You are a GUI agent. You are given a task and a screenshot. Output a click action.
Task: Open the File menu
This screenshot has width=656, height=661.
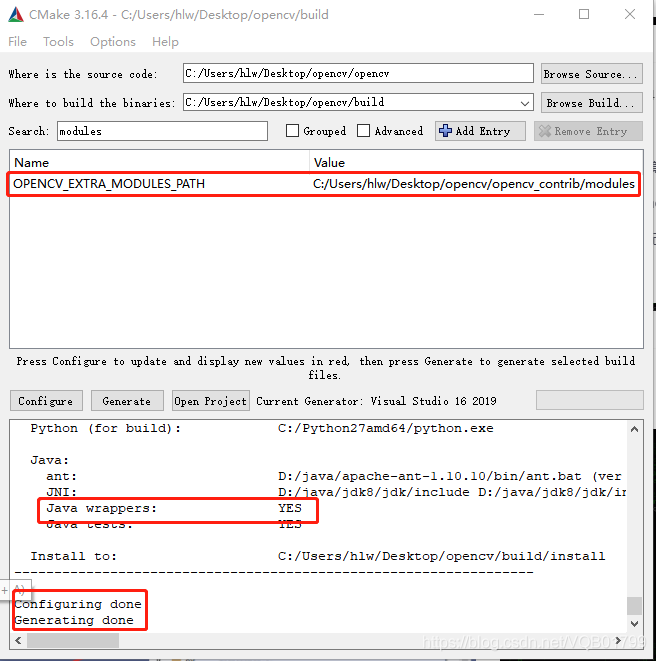click(x=17, y=42)
